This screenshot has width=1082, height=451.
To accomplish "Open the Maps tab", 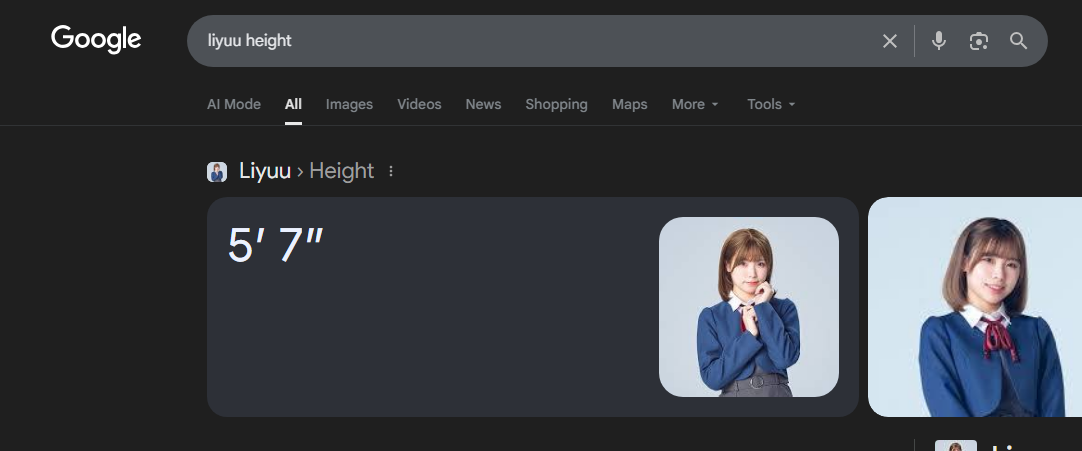I will tap(629, 104).
